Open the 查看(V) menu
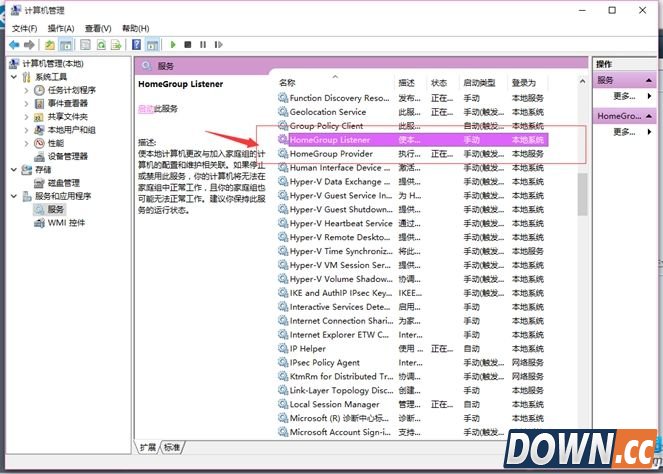 coord(98,28)
